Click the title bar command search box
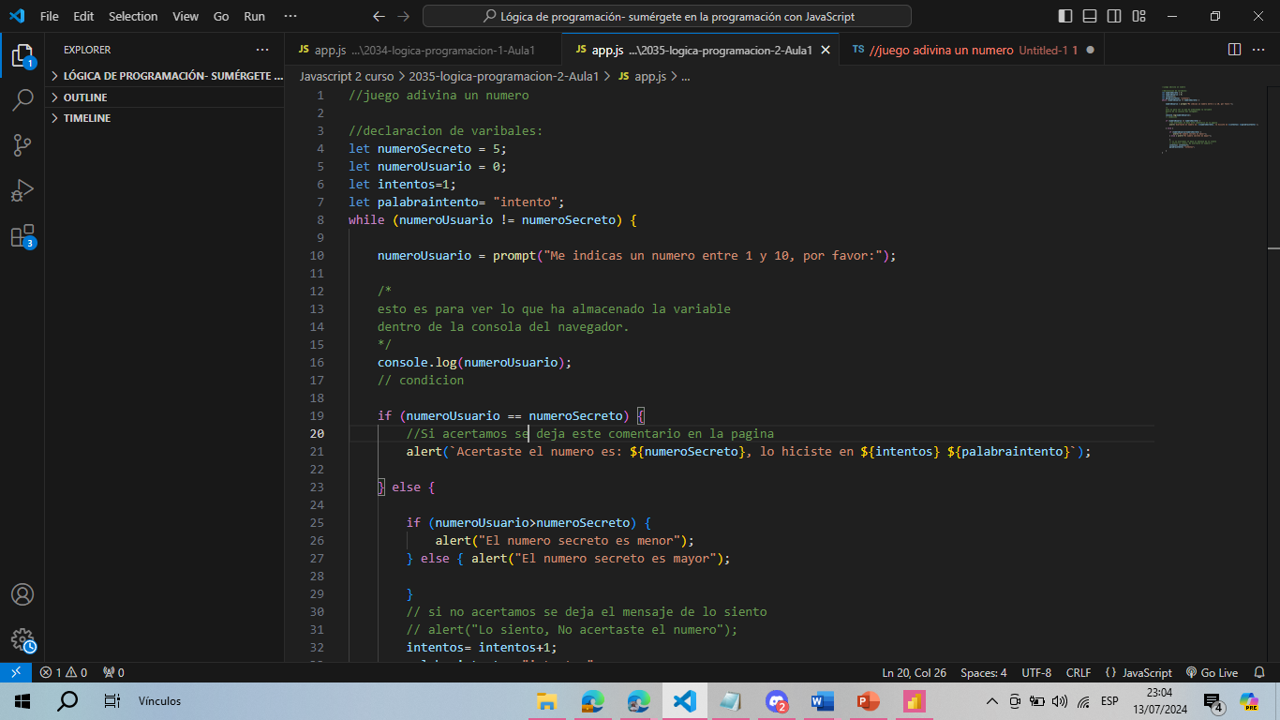This screenshot has height=720, width=1280. tap(667, 16)
